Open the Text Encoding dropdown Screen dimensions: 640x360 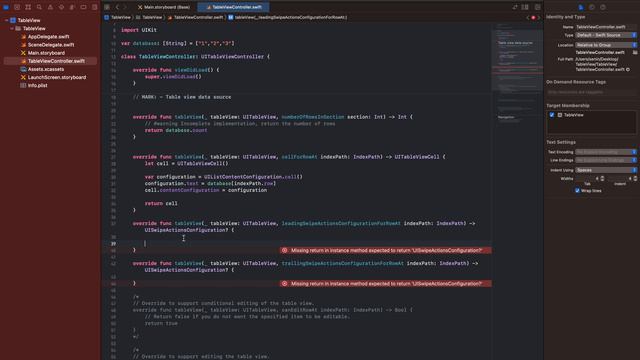point(606,152)
